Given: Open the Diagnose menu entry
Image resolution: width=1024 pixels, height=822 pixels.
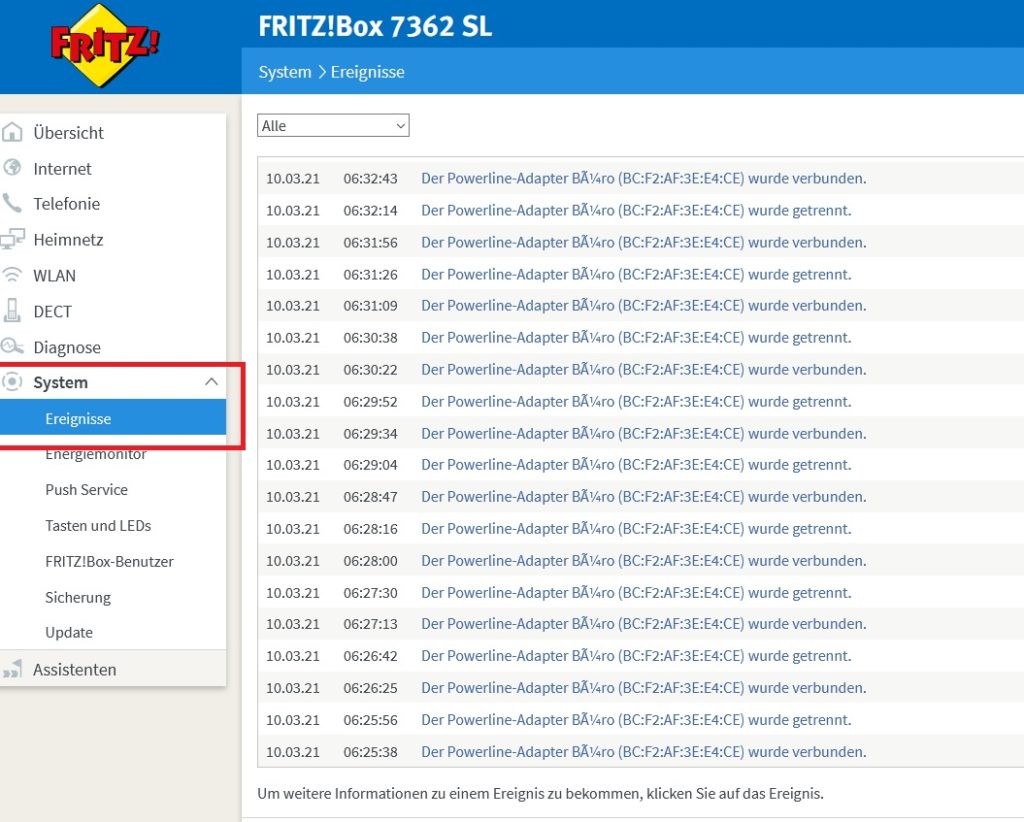Looking at the screenshot, I should pos(67,347).
